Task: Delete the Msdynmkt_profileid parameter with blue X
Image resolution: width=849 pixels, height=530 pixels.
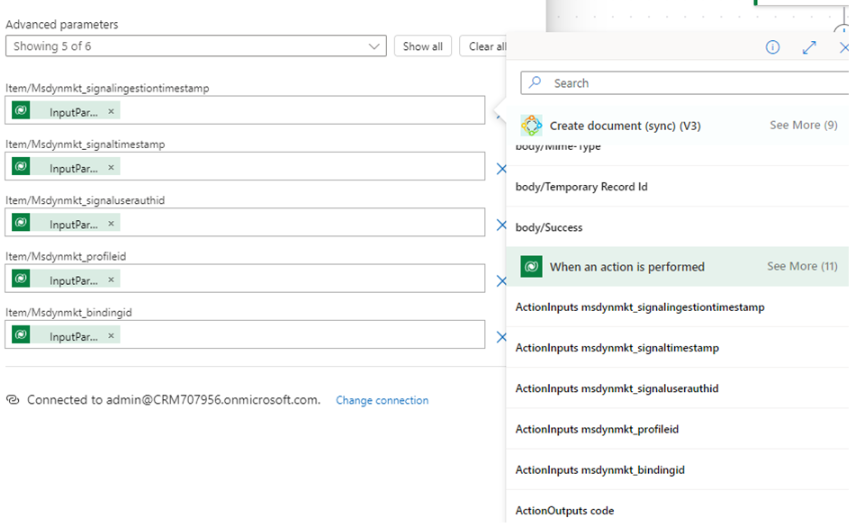Action: (501, 281)
